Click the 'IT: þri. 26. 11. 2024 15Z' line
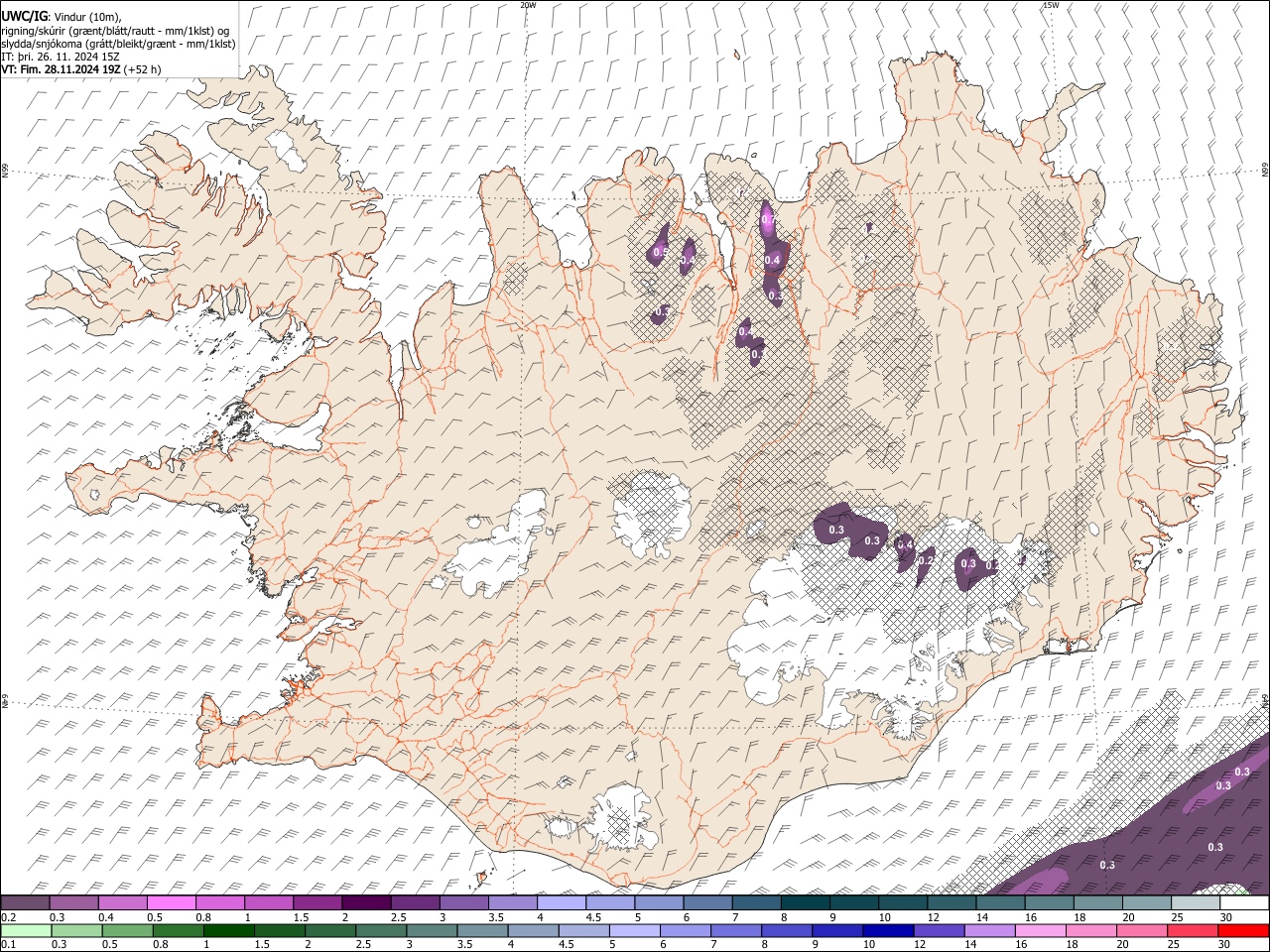Screen dimensions: 1270x952 [60, 57]
